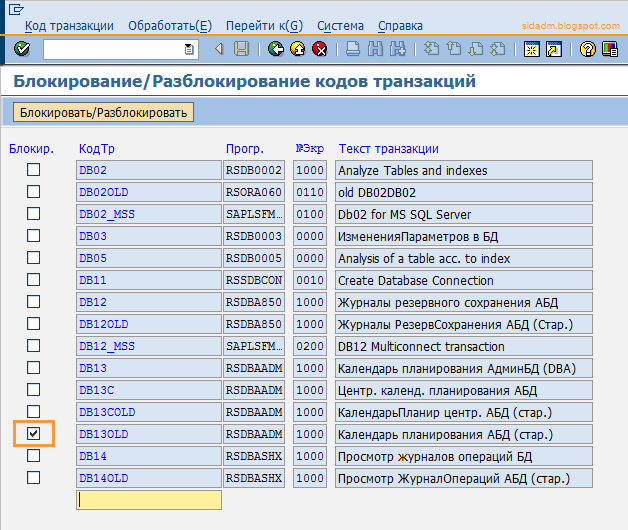Click the Текст транзакции column header
Viewport: 628px width, 530px height.
(x=388, y=149)
